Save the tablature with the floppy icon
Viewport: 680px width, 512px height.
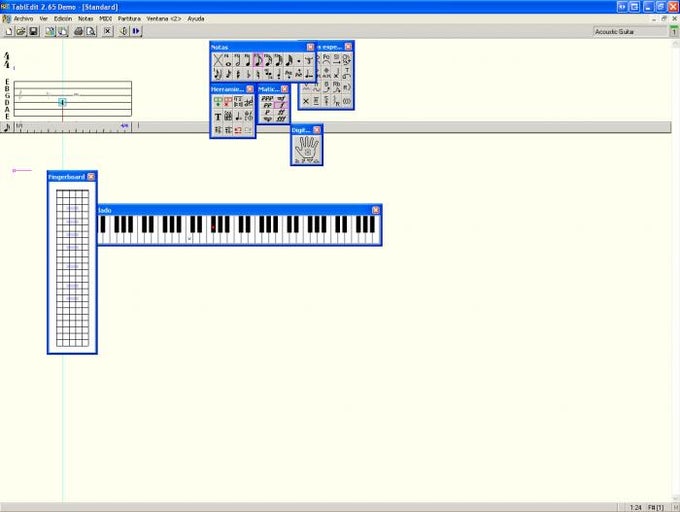pos(33,31)
